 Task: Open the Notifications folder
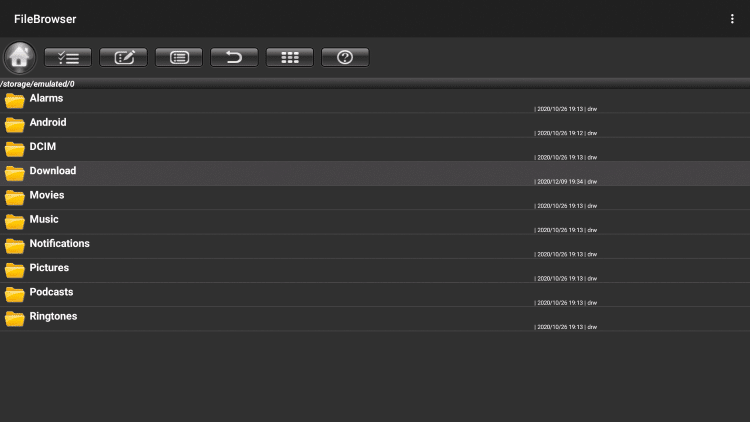click(x=59, y=244)
